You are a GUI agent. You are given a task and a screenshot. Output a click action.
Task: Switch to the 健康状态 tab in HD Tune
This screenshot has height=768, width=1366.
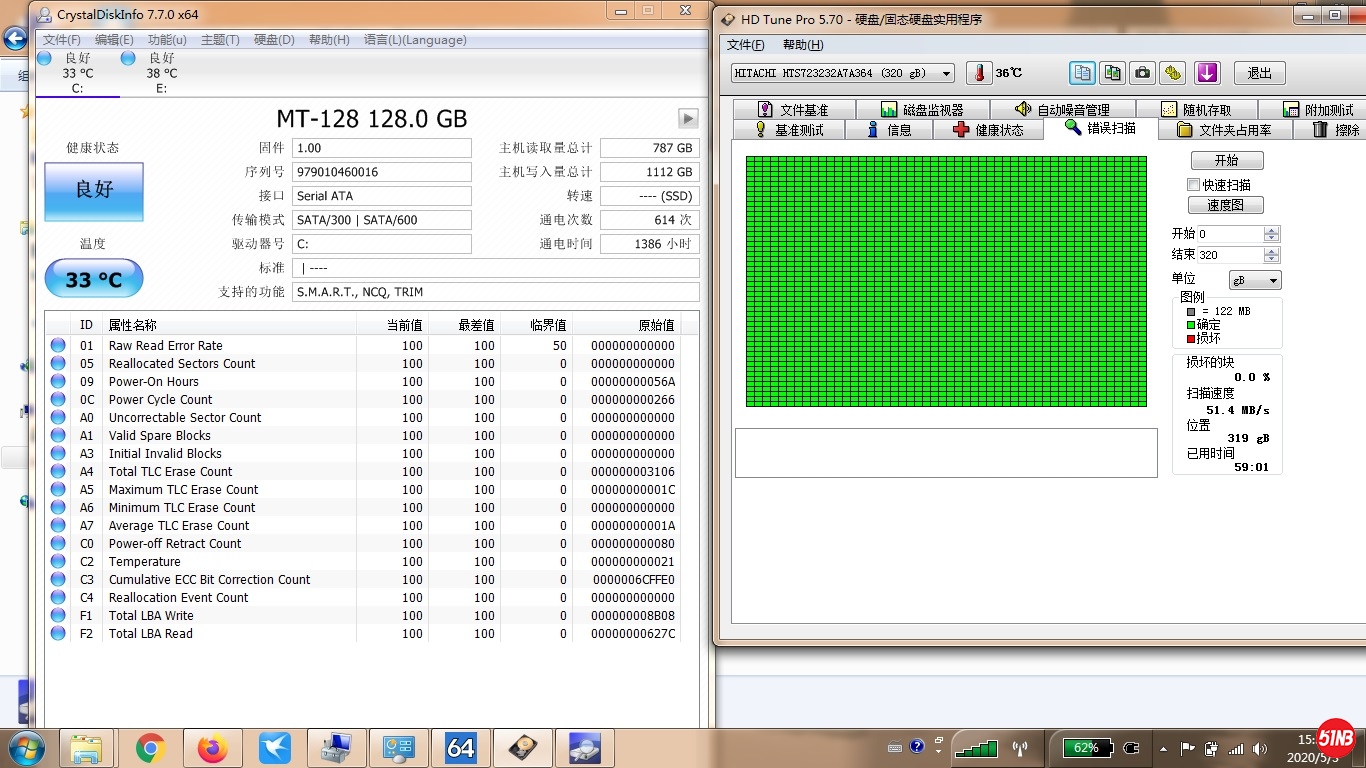coord(988,130)
